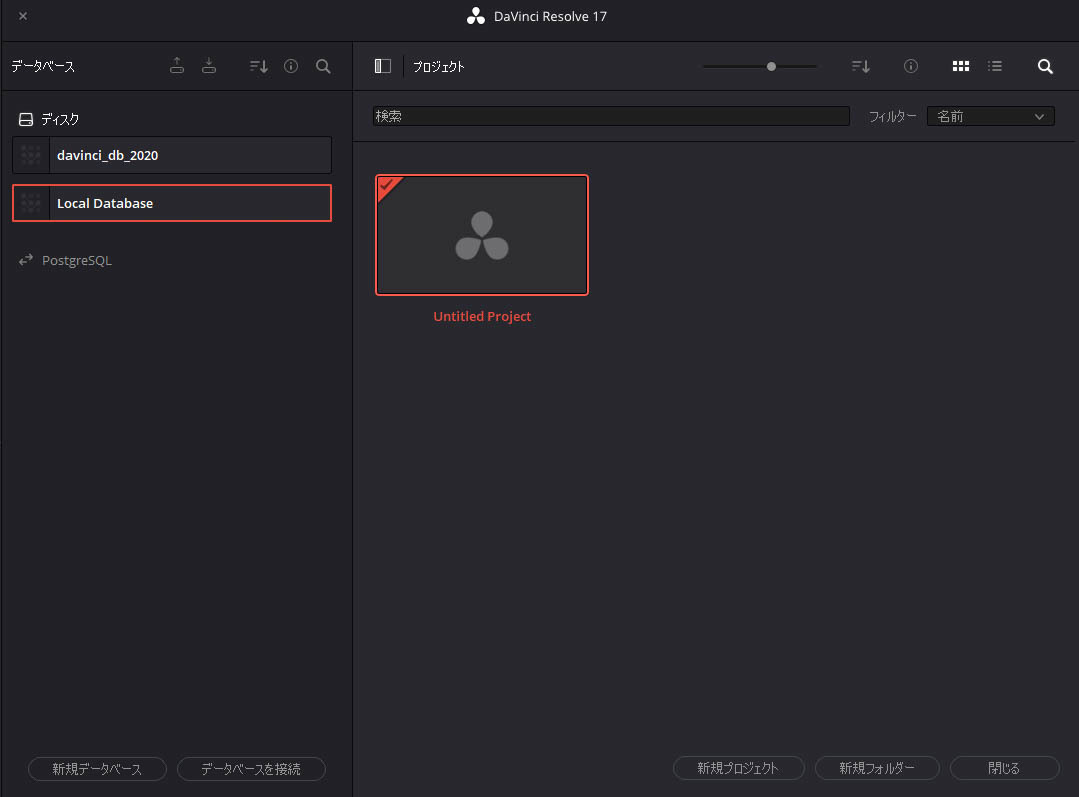Select the davinci_db_2020 database
Viewport: 1079px width, 797px height.
[172, 155]
